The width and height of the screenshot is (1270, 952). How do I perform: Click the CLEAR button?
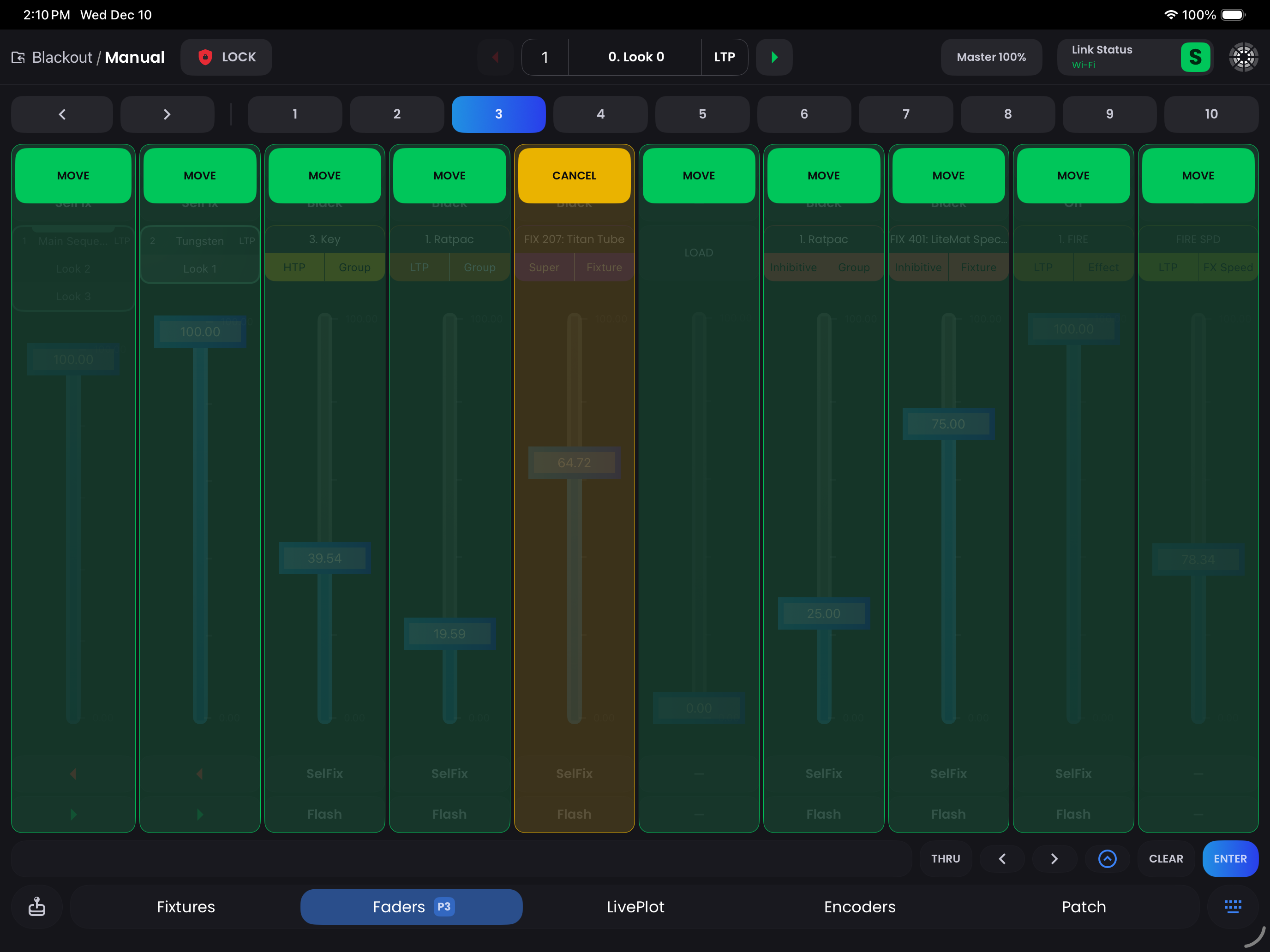[1166, 858]
